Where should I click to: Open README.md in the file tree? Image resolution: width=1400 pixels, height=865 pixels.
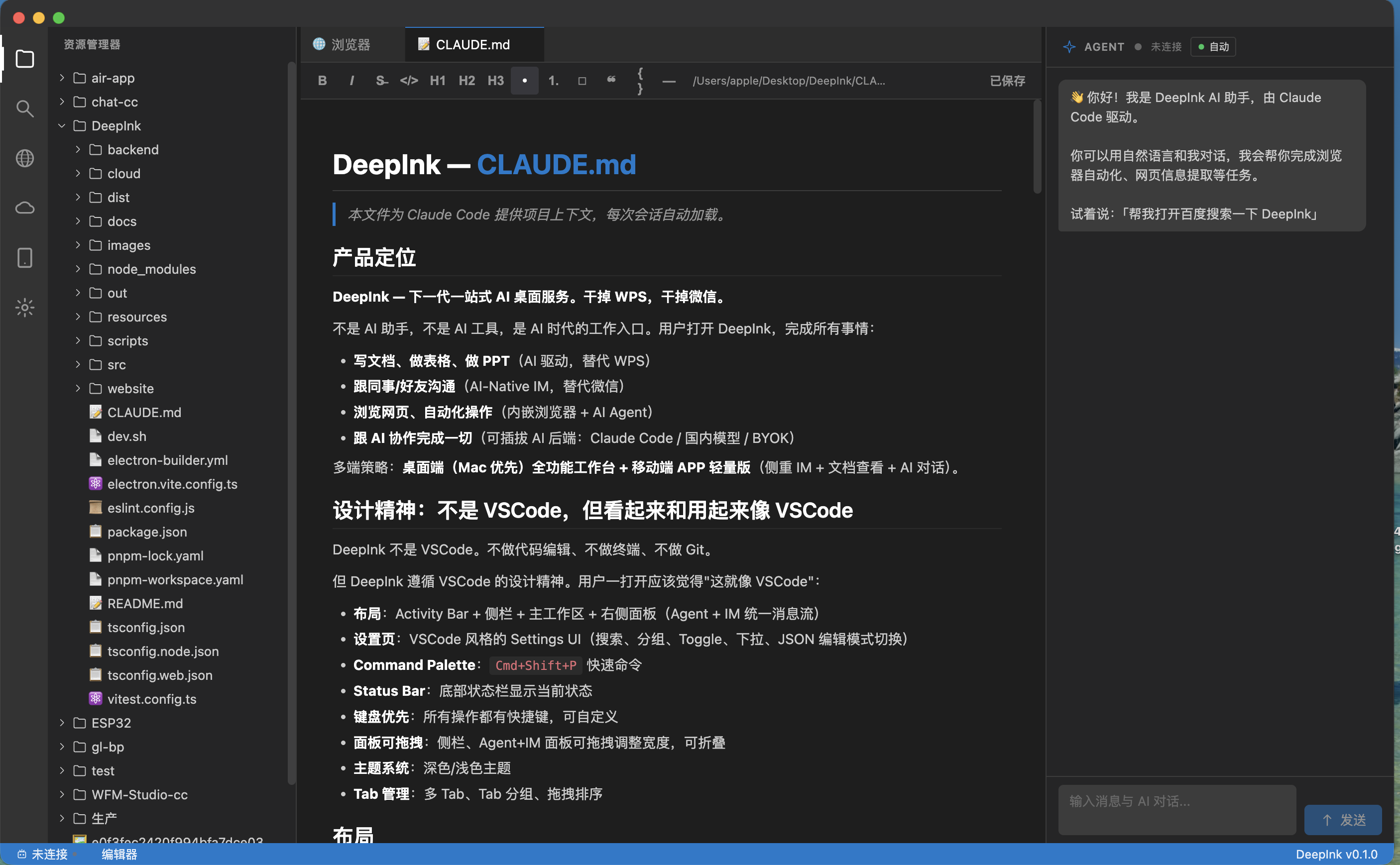coord(145,603)
